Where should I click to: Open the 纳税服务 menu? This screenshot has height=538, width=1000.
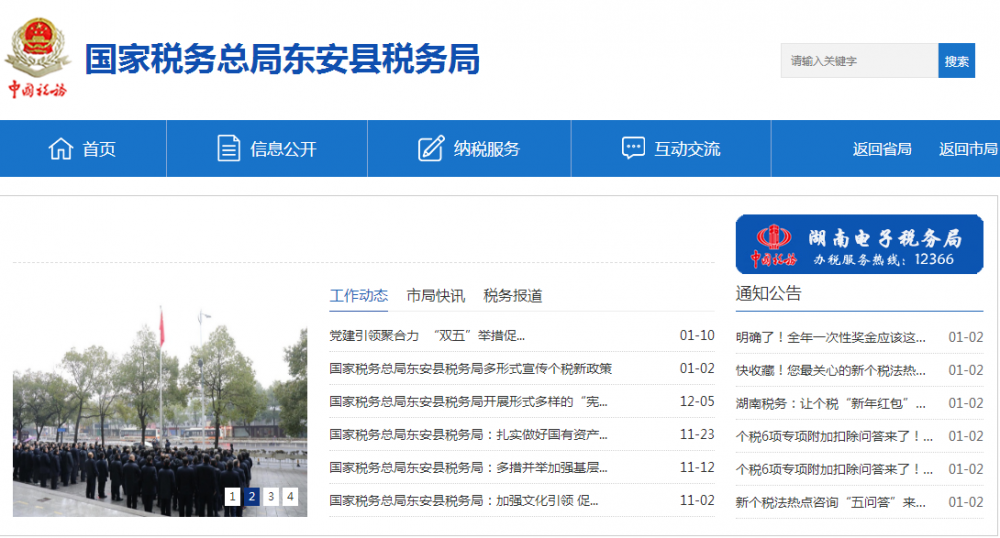(x=487, y=149)
